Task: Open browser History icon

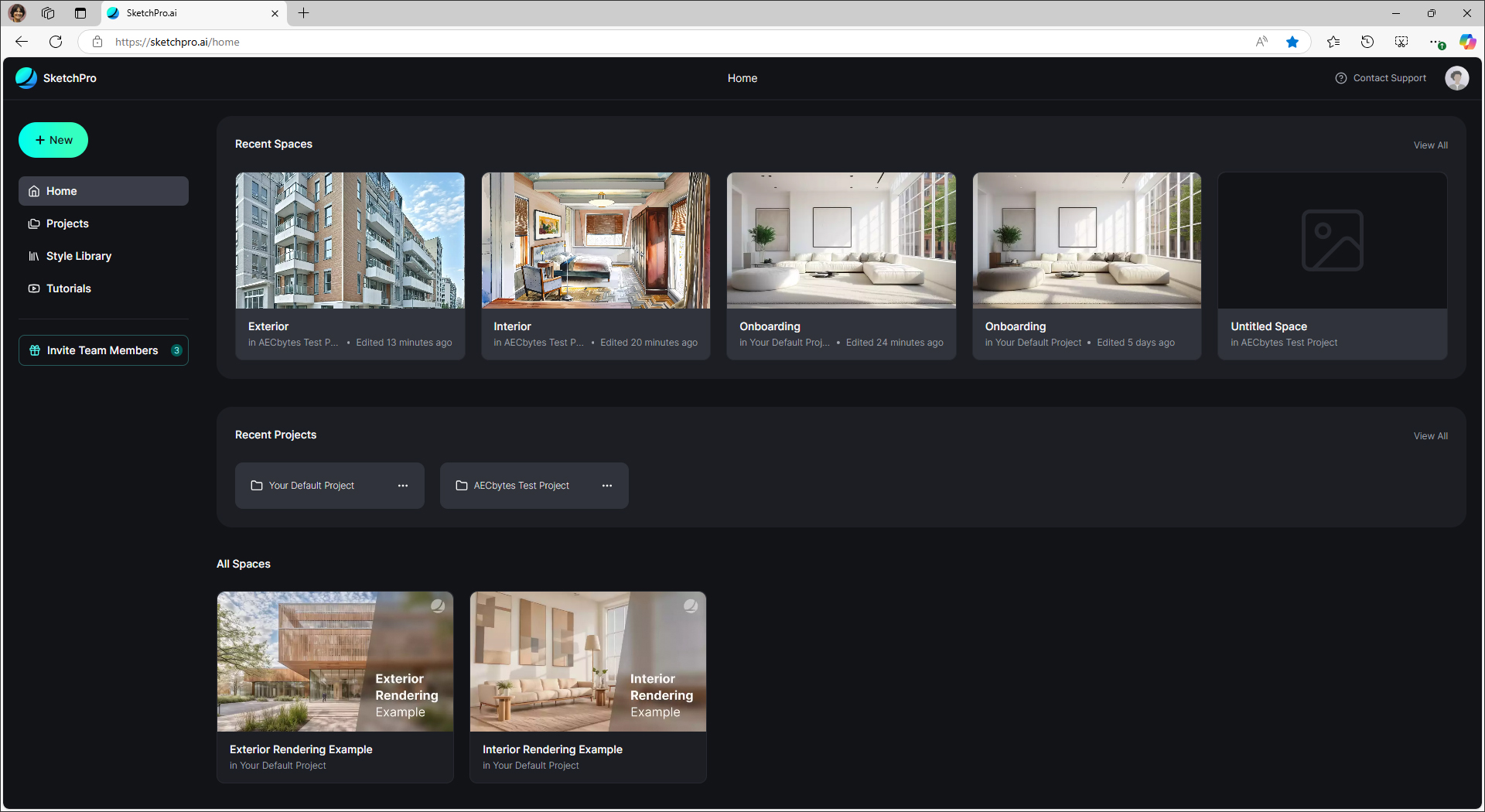Action: coord(1367,42)
